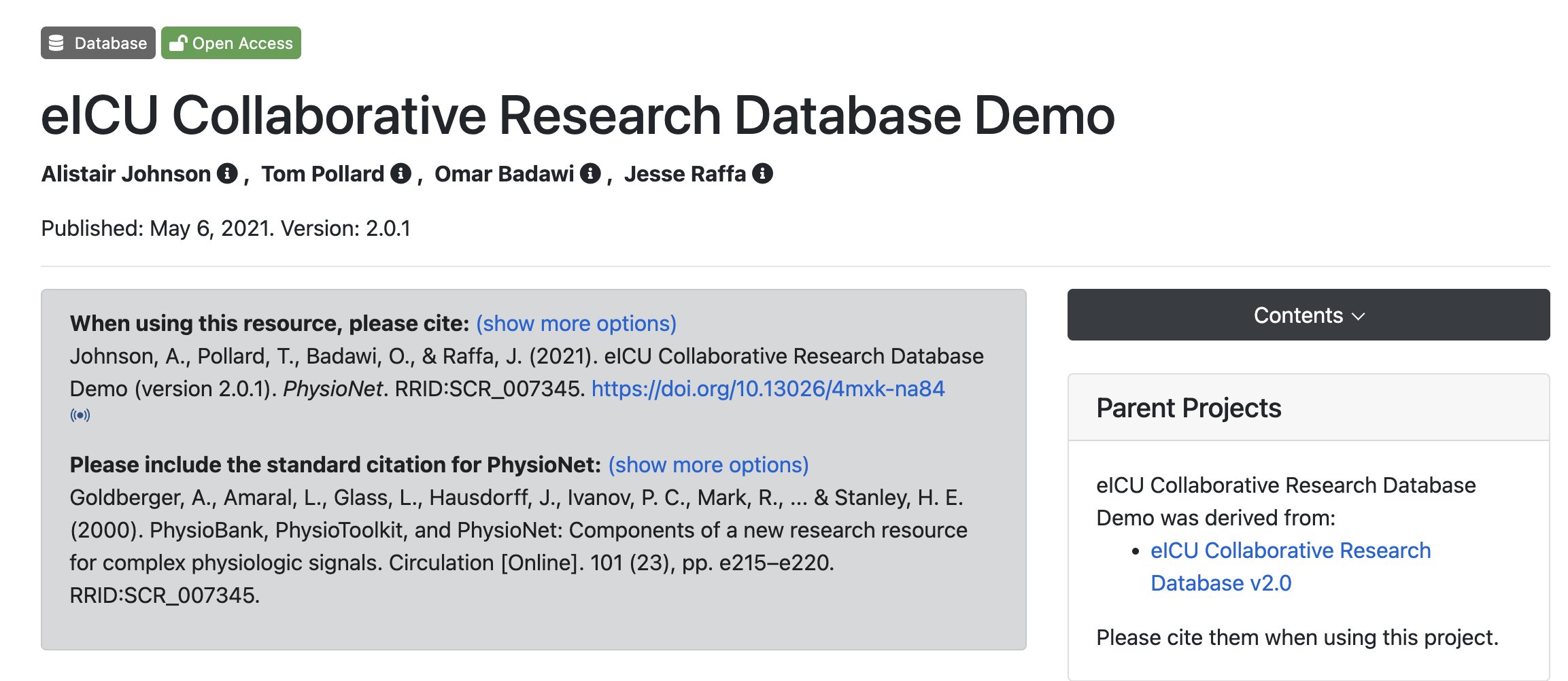This screenshot has height=681, width=1568.
Task: Expand the Contents dropdown
Action: (x=1308, y=315)
